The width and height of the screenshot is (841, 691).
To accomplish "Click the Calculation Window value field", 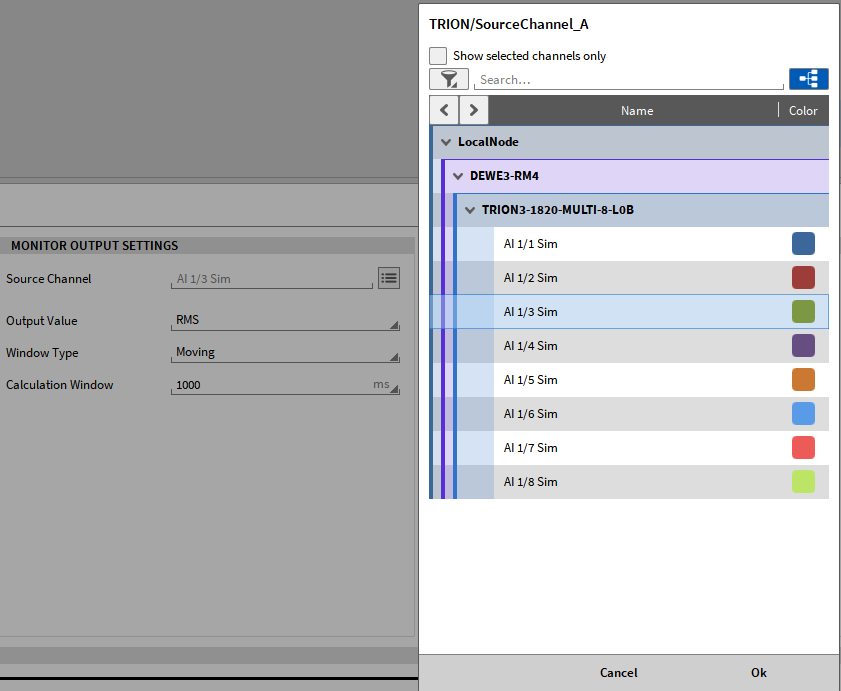I will click(270, 385).
